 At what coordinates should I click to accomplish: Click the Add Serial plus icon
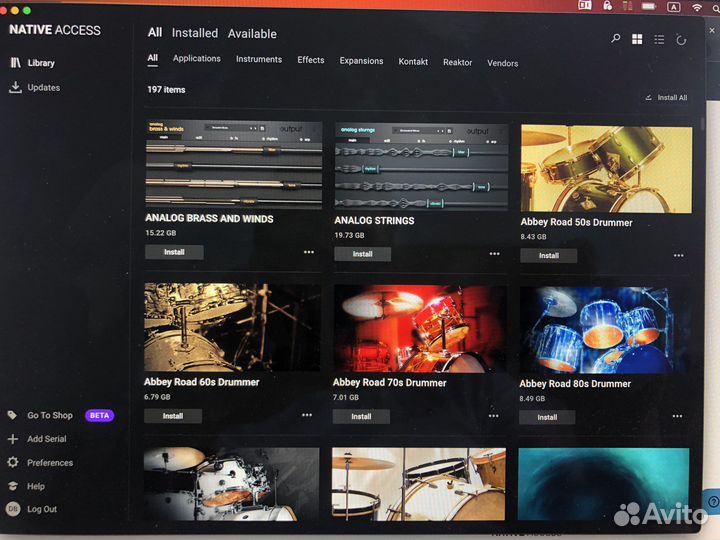tap(13, 439)
